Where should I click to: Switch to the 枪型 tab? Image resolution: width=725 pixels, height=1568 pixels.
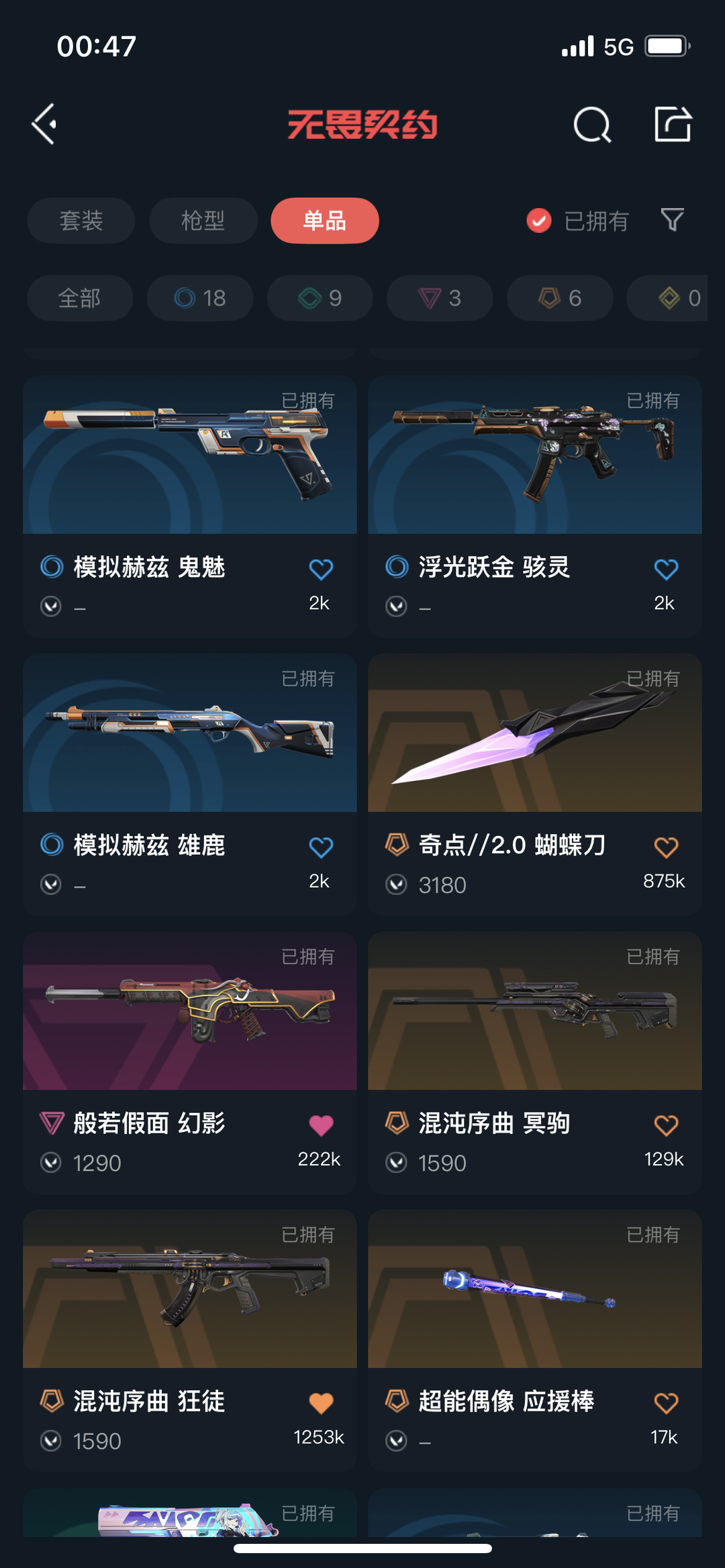pos(203,221)
